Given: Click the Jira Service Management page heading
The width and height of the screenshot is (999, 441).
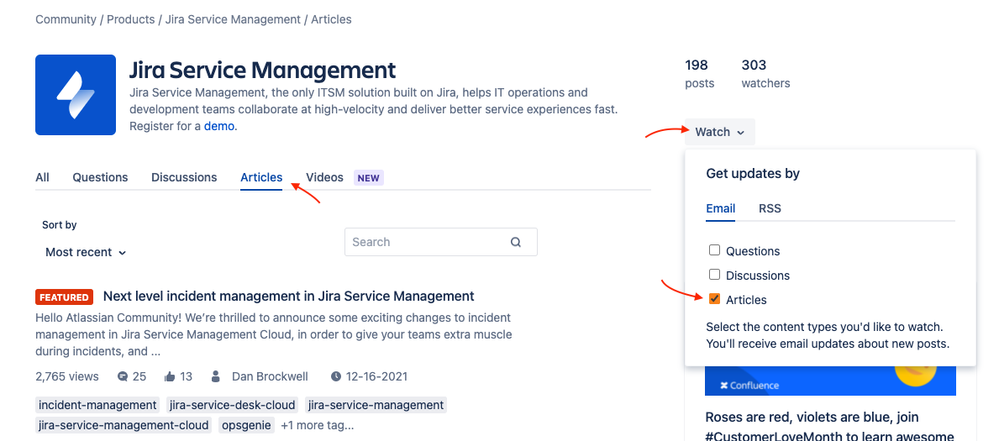Looking at the screenshot, I should pos(262,70).
